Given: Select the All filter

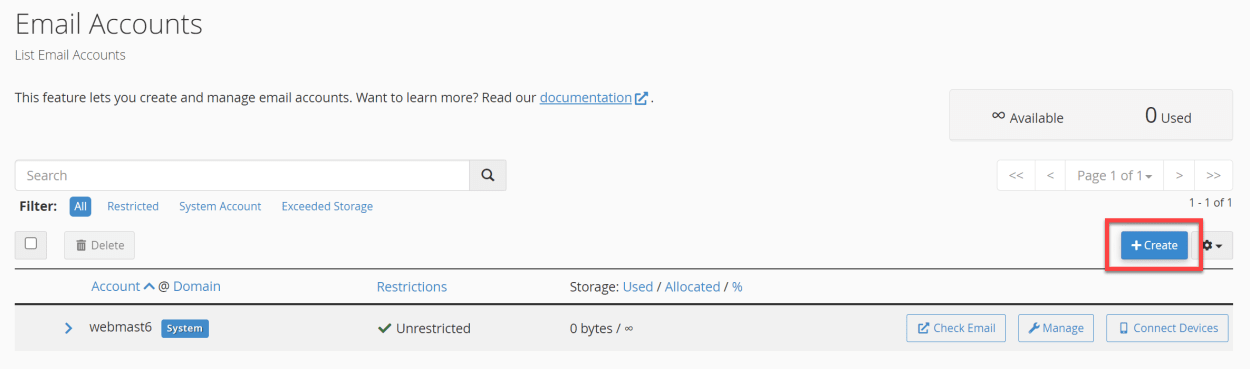Looking at the screenshot, I should pos(81,206).
